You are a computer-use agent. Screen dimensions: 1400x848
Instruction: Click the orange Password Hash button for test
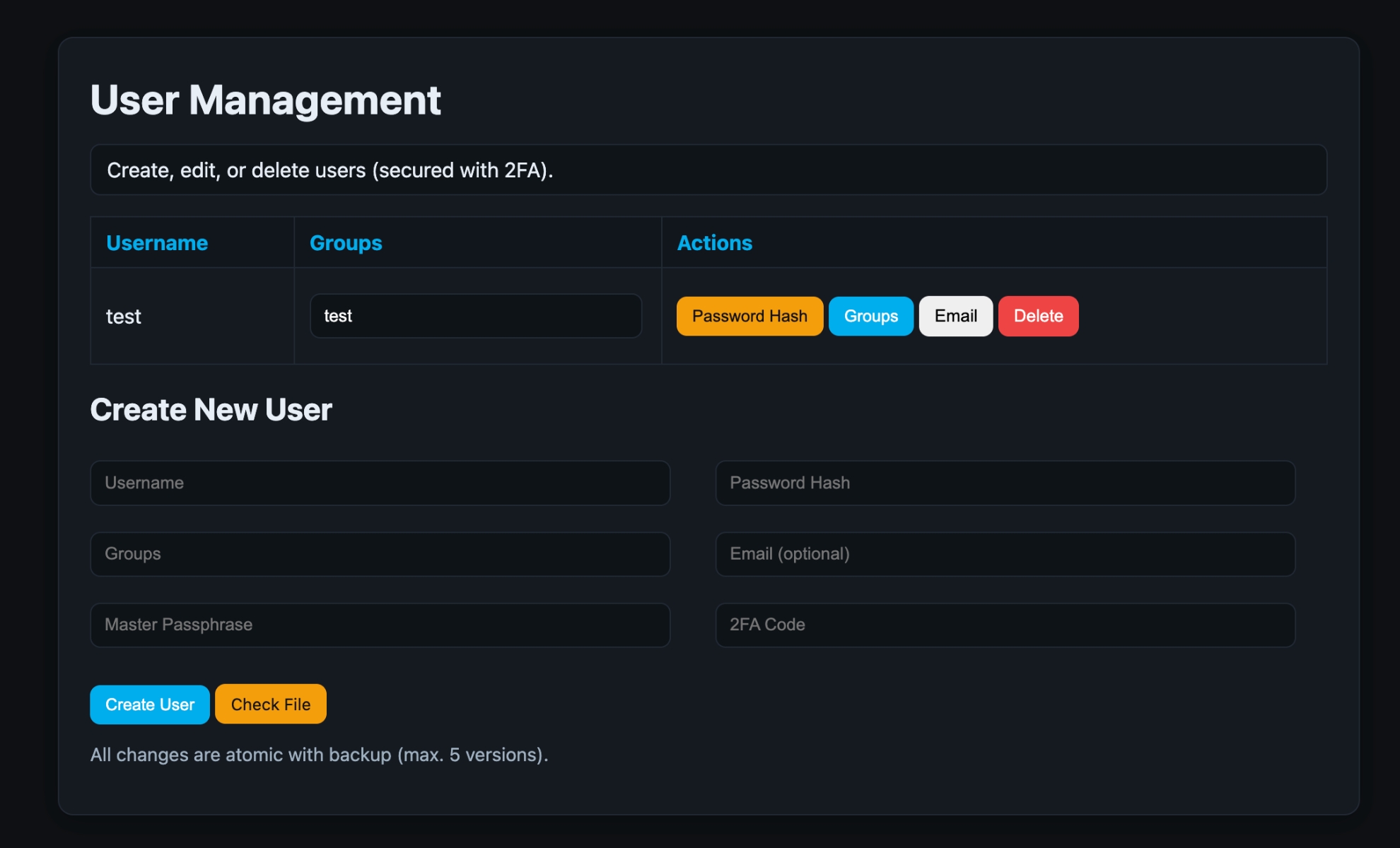click(x=749, y=316)
